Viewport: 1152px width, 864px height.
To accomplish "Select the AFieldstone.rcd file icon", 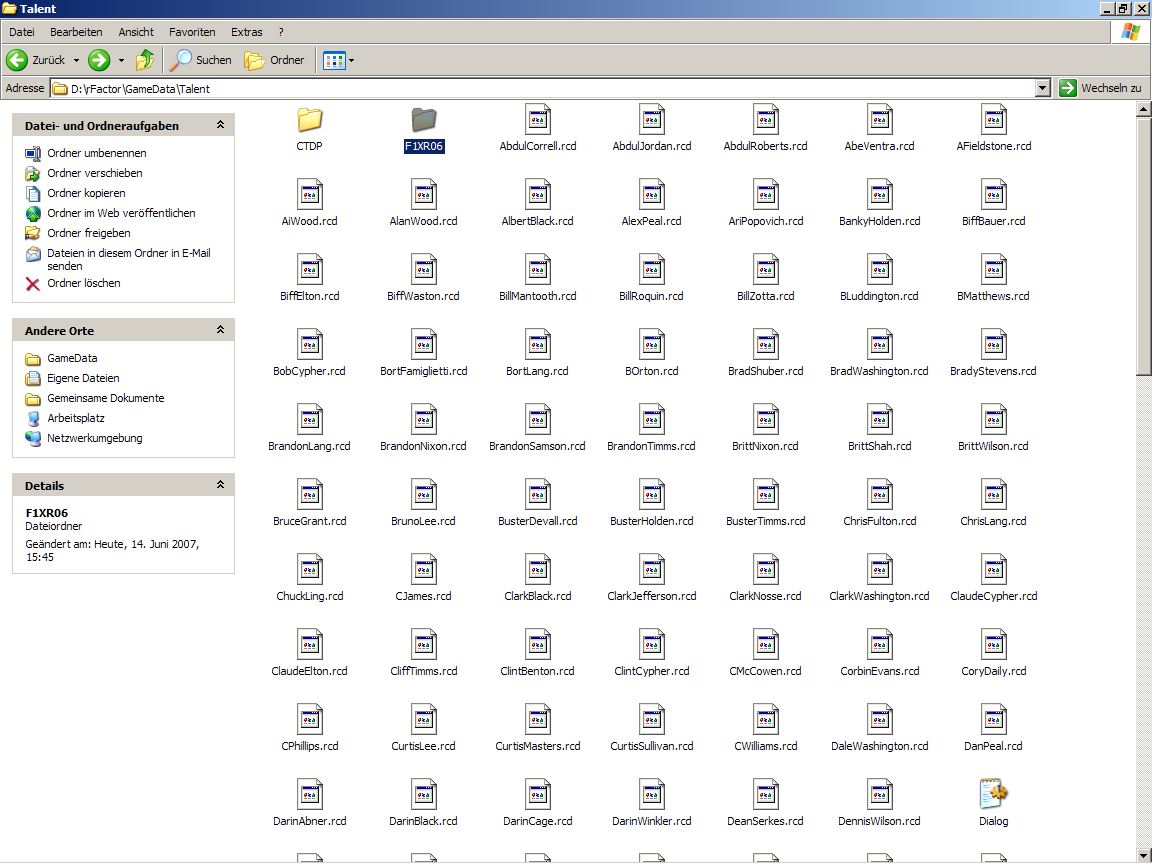I will pos(993,119).
